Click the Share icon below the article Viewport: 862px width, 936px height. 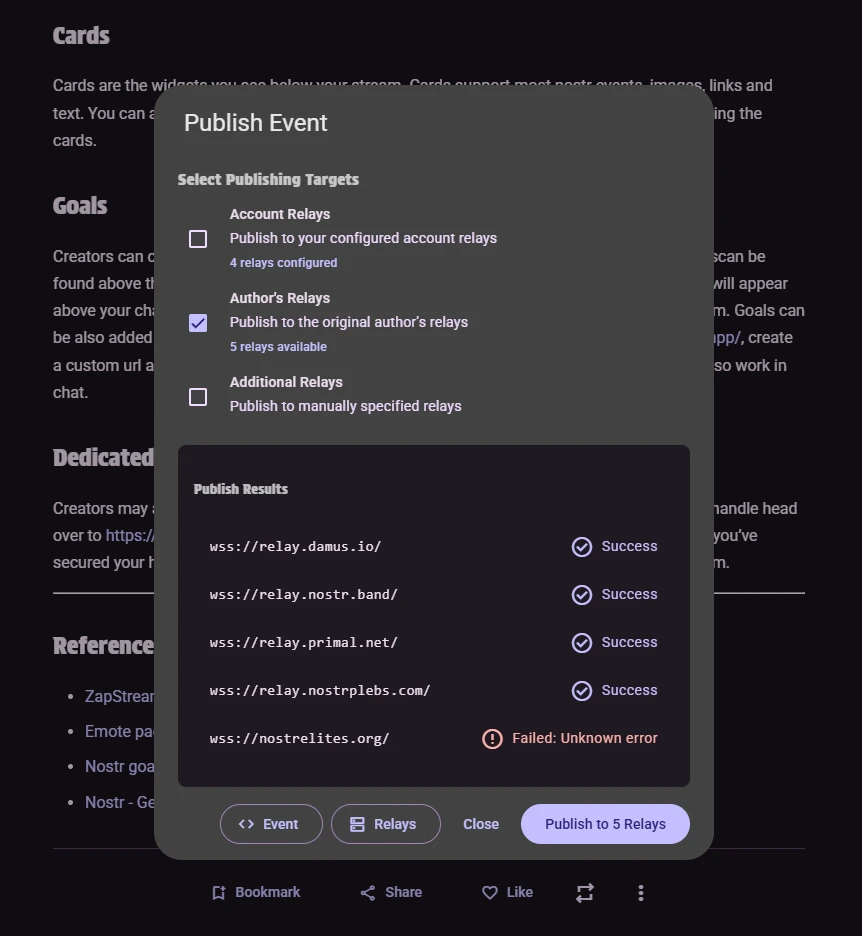click(x=368, y=892)
